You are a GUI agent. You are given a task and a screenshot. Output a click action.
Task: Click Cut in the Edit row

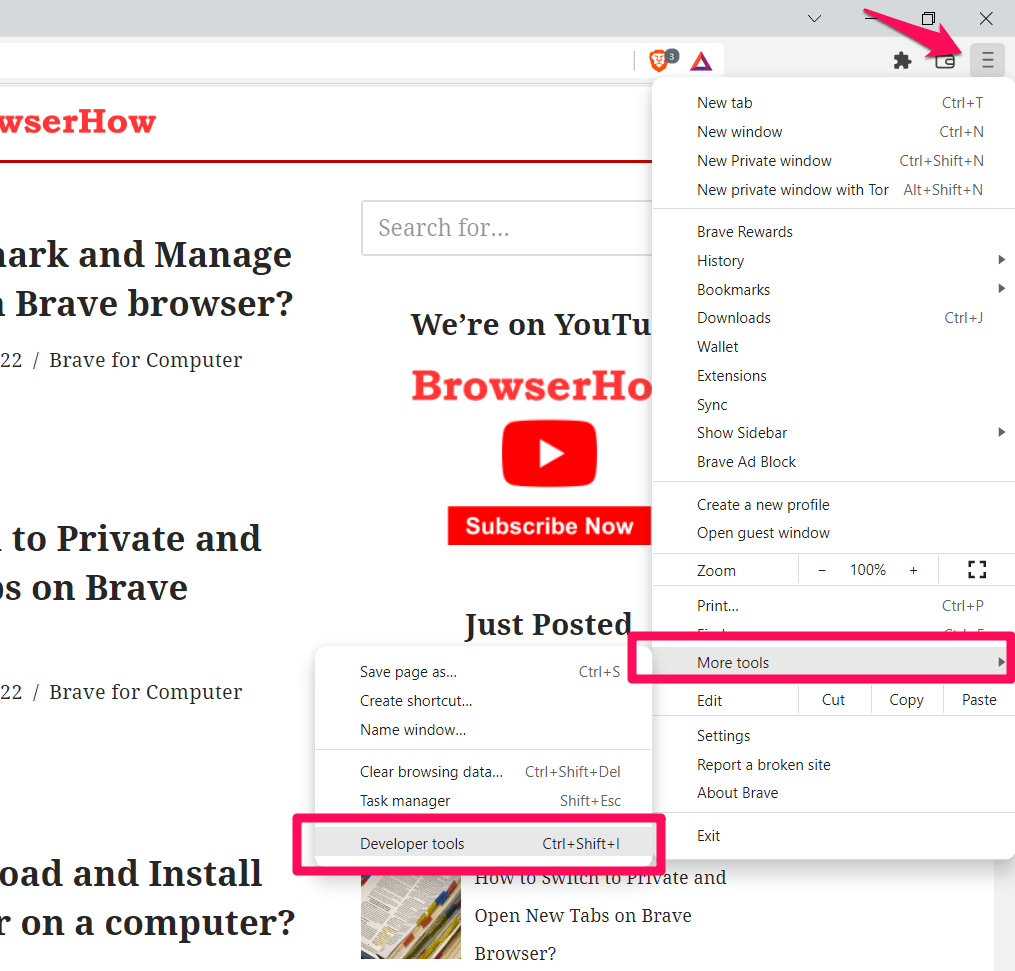click(834, 700)
